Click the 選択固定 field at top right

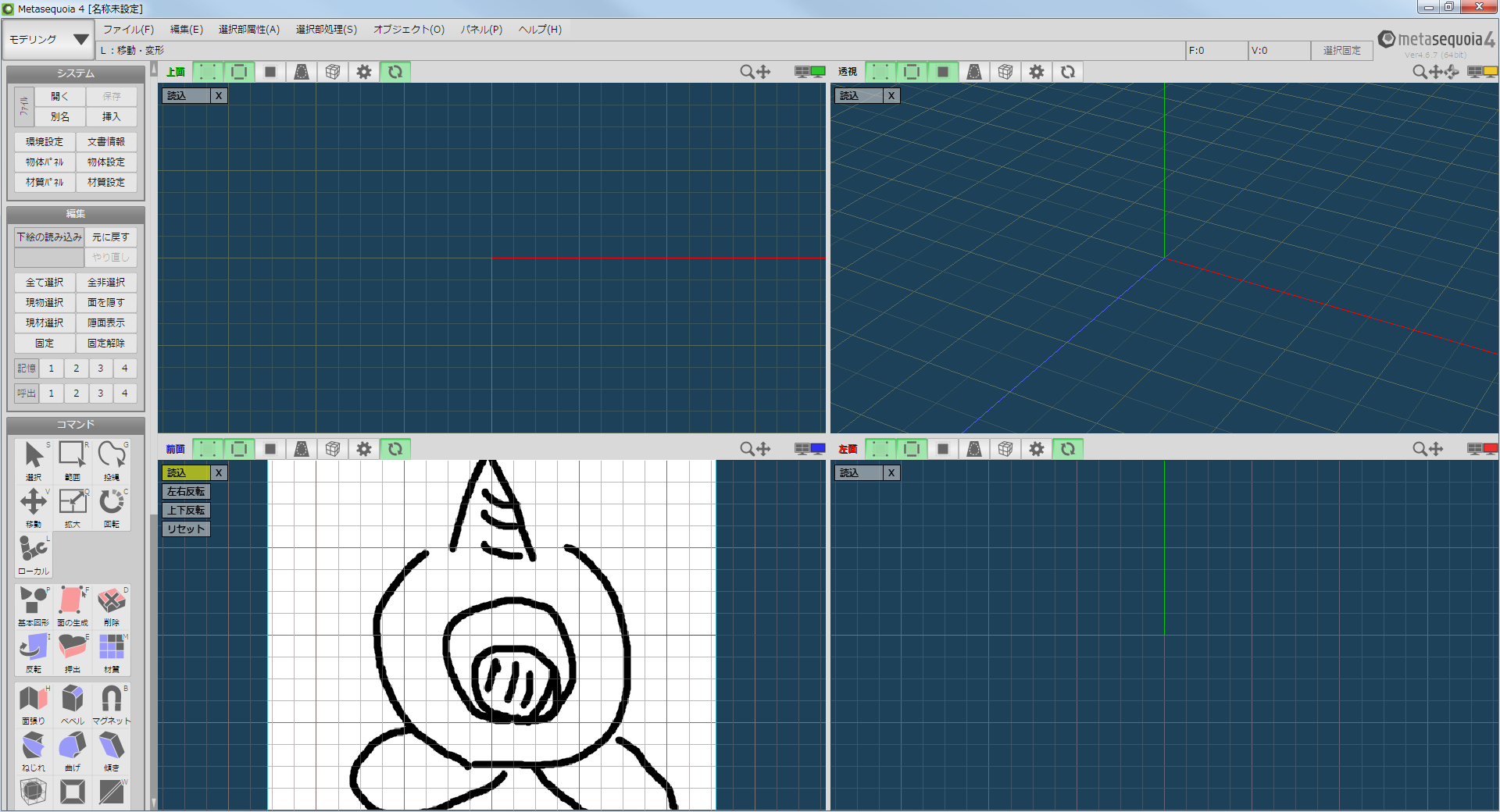pos(1341,51)
